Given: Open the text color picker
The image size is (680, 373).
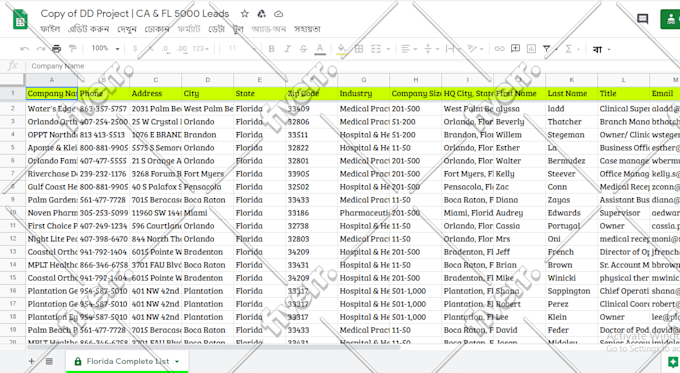Looking at the screenshot, I should pyautogui.click(x=320, y=49).
